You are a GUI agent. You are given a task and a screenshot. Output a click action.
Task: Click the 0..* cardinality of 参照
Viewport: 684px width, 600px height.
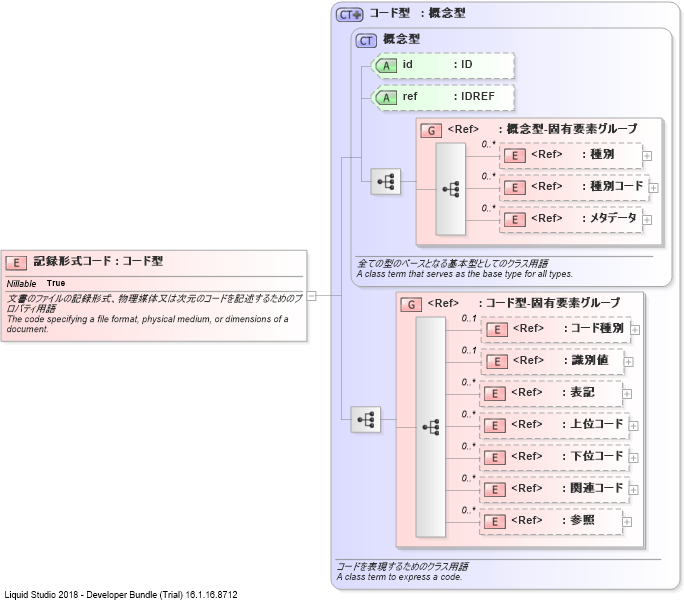coord(469,510)
